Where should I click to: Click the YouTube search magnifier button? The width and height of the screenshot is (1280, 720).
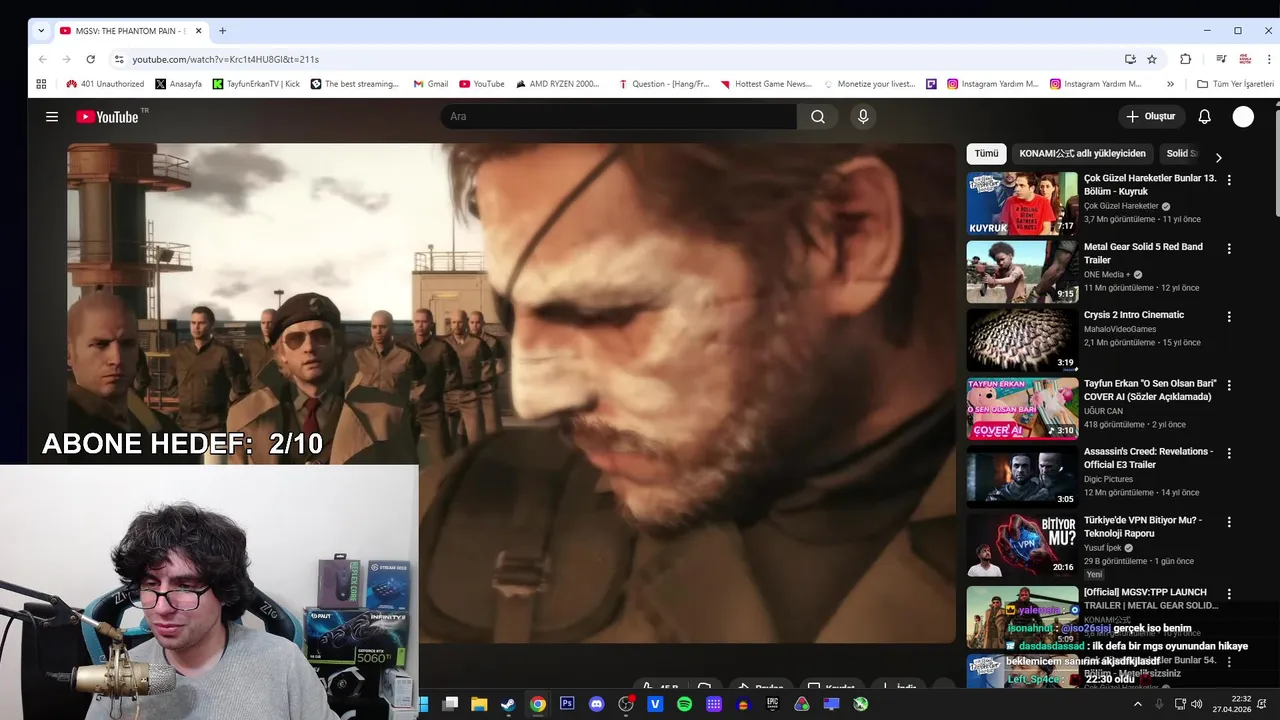pyautogui.click(x=818, y=117)
